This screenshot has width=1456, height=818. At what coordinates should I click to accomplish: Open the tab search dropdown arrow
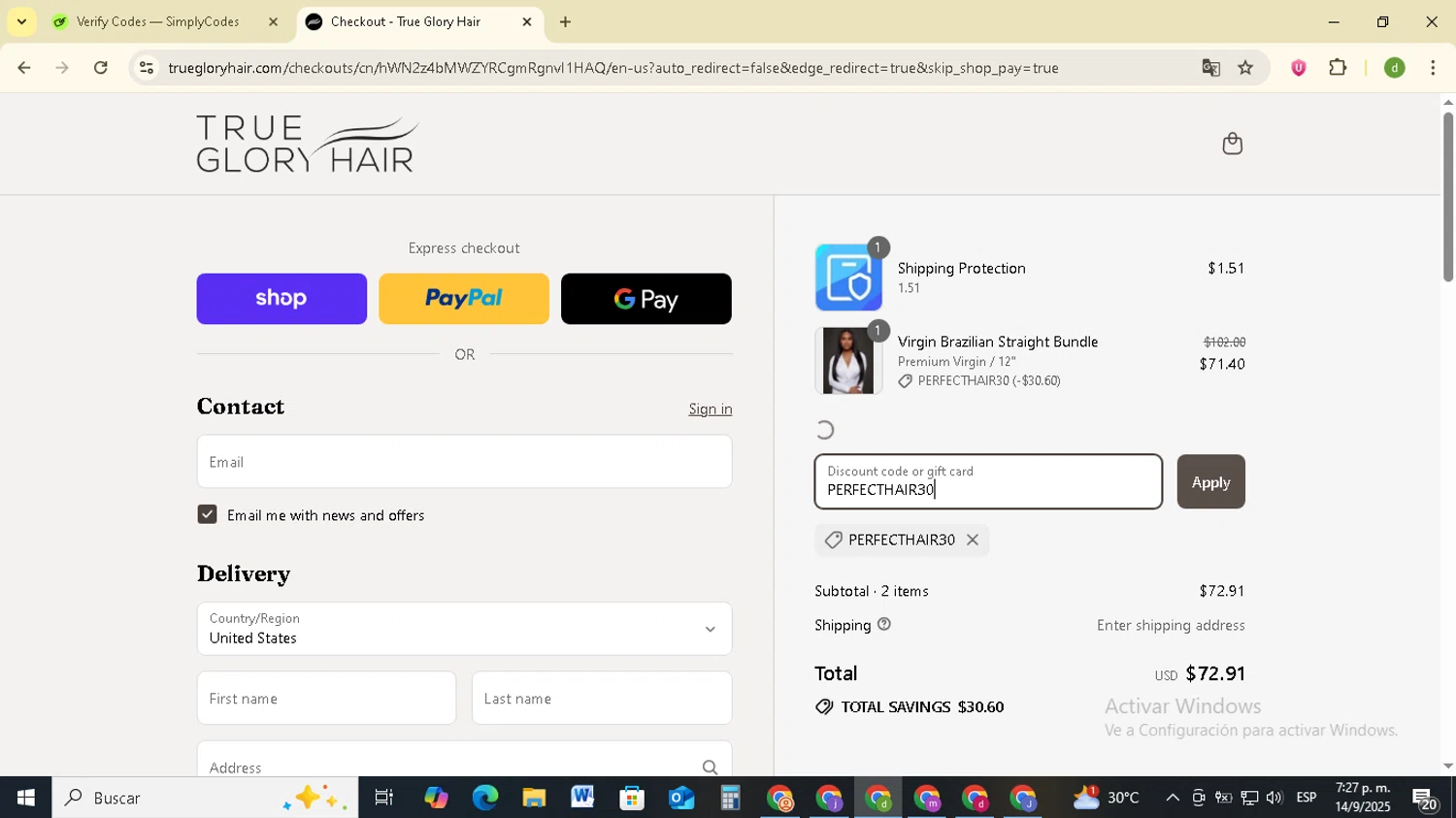(21, 21)
